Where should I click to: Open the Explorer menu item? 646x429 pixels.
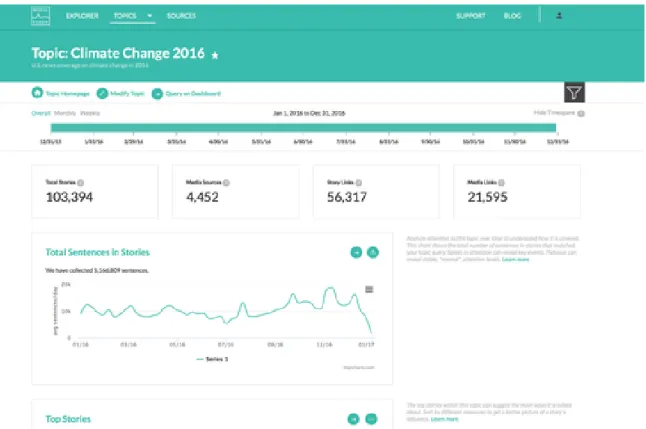82,16
